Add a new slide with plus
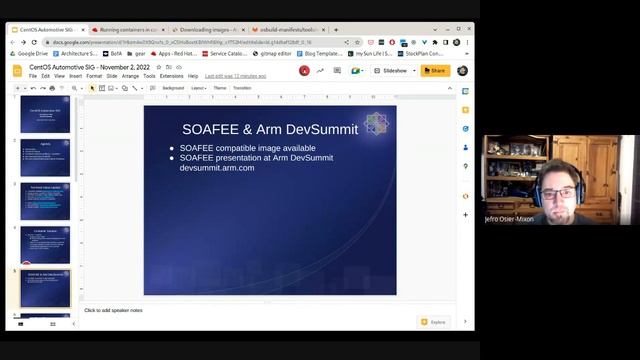Viewport: 640px width, 360px height. click(17, 88)
